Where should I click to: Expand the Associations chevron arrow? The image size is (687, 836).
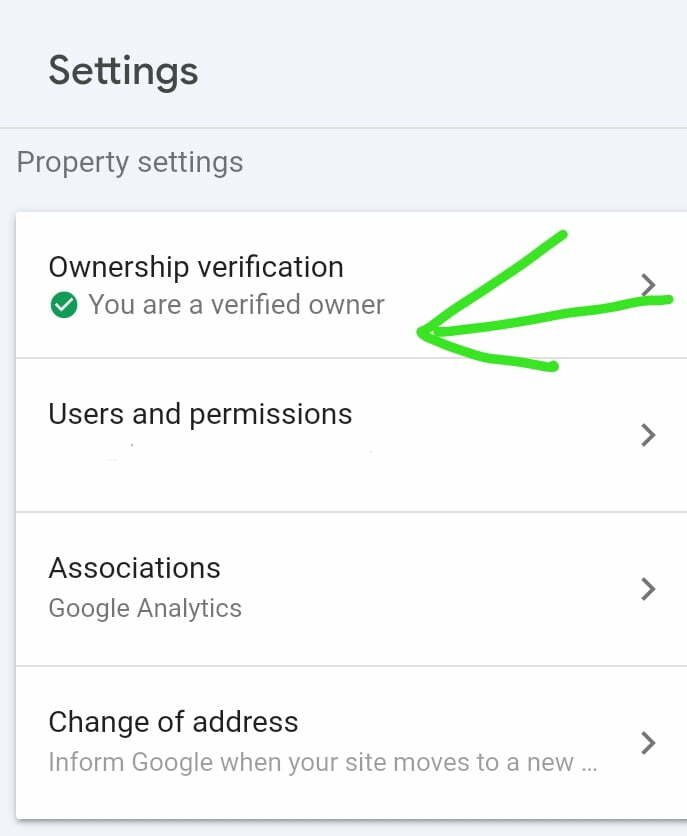pos(648,589)
